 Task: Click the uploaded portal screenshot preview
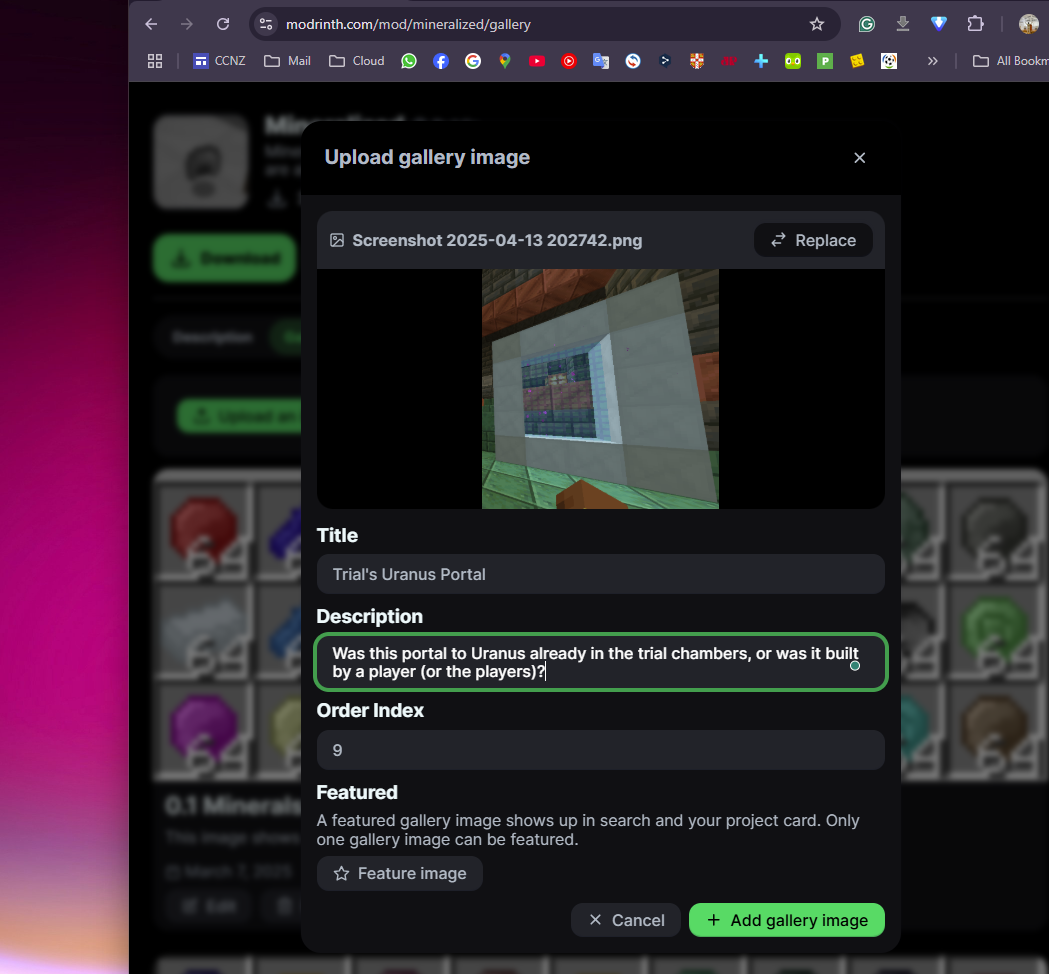(600, 389)
